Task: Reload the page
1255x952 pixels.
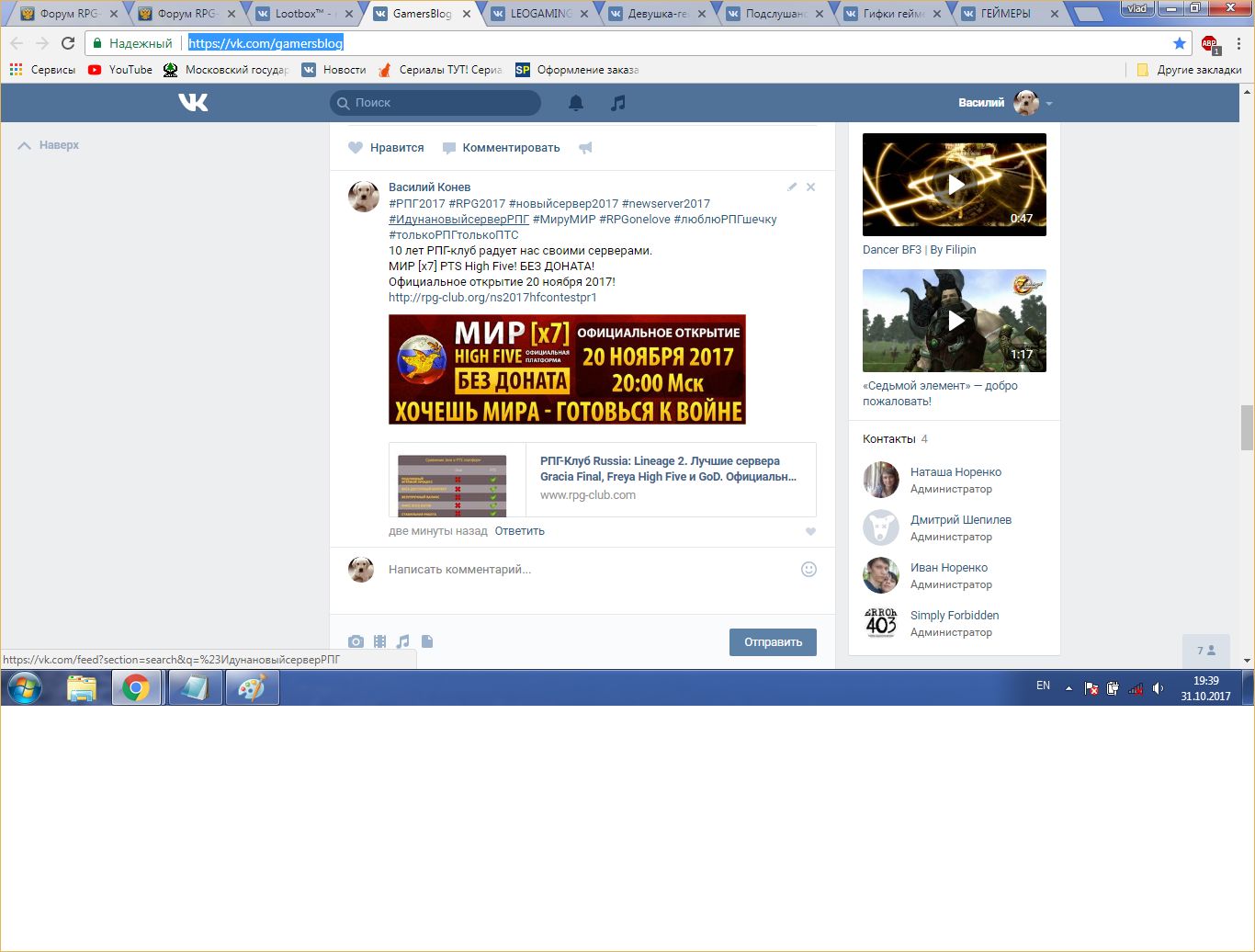Action: [68, 43]
